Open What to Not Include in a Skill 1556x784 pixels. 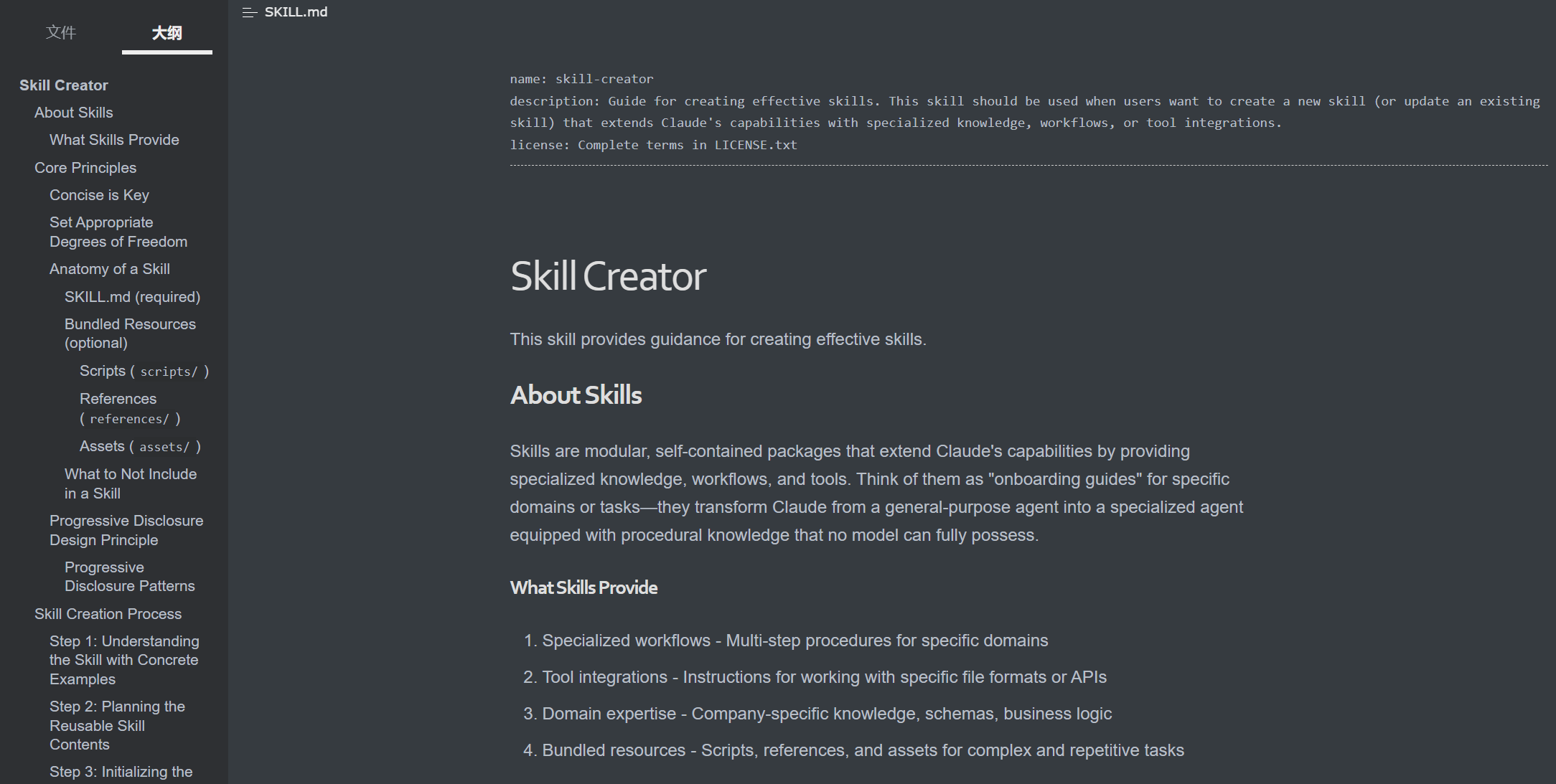(x=130, y=483)
